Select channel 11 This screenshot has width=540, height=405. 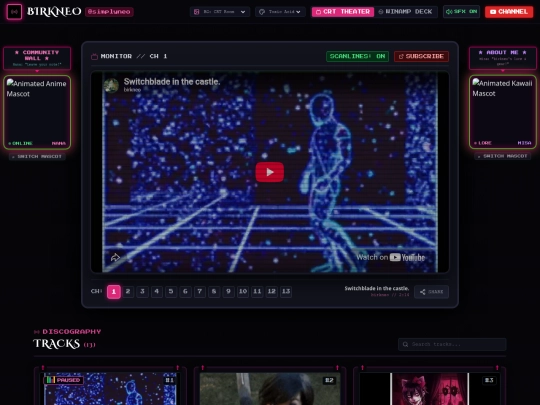(x=257, y=292)
